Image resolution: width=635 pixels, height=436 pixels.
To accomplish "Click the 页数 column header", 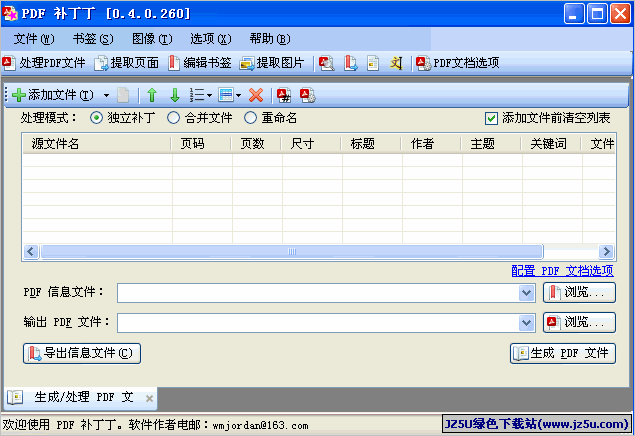I will tap(256, 144).
